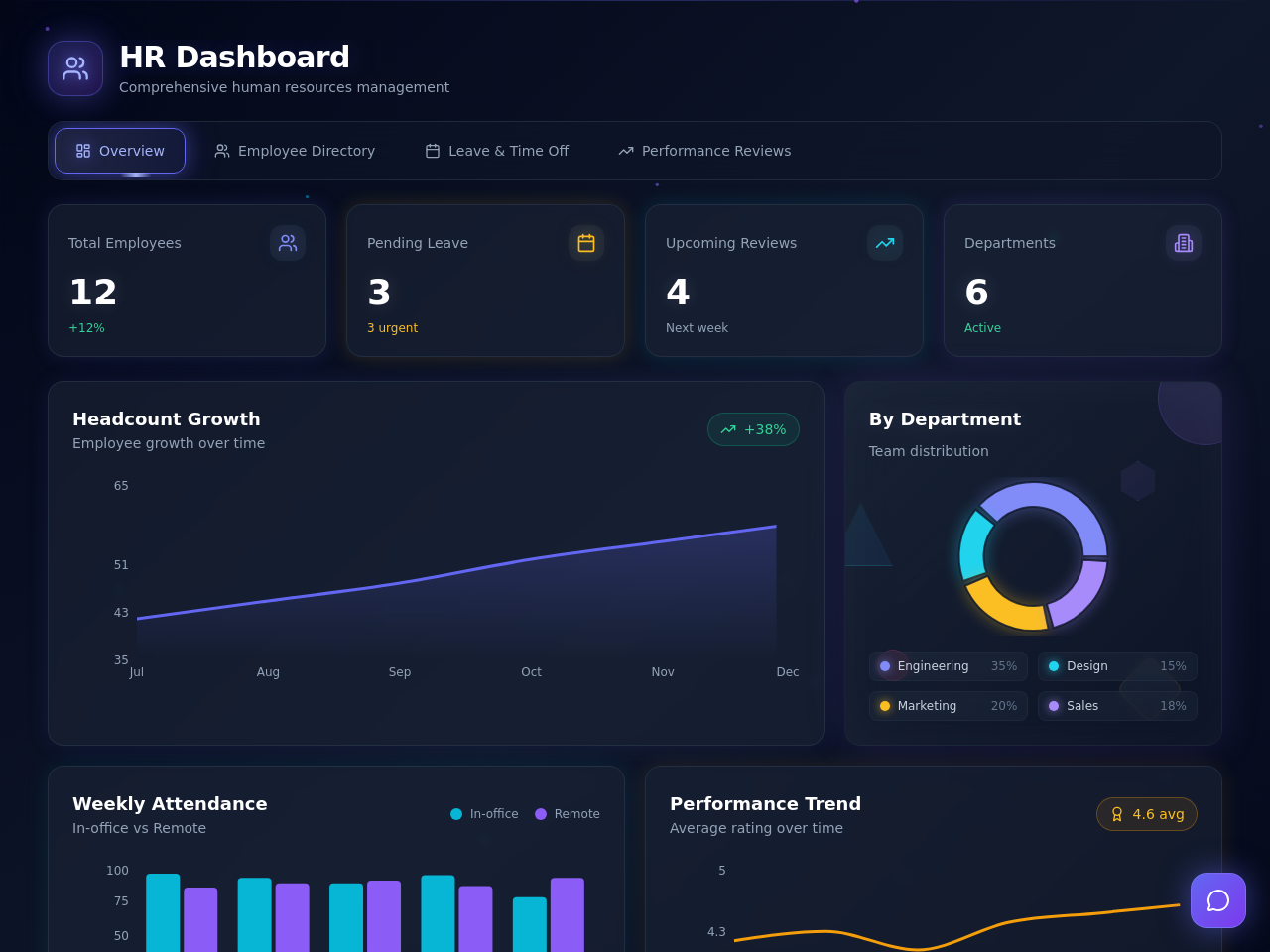Click the calendar icon in Leave tab
Image resolution: width=1270 pixels, height=952 pixels.
click(433, 151)
